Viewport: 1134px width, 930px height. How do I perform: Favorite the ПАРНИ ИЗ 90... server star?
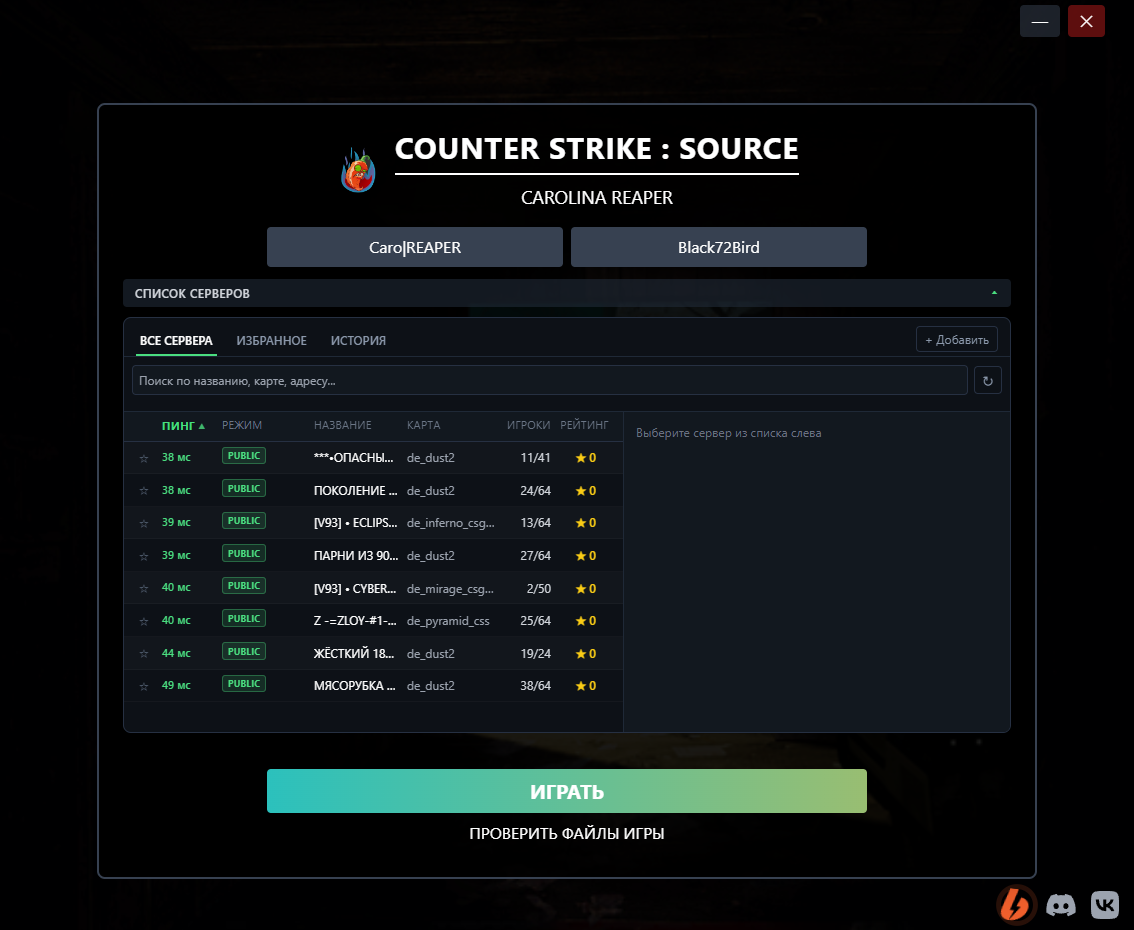144,556
